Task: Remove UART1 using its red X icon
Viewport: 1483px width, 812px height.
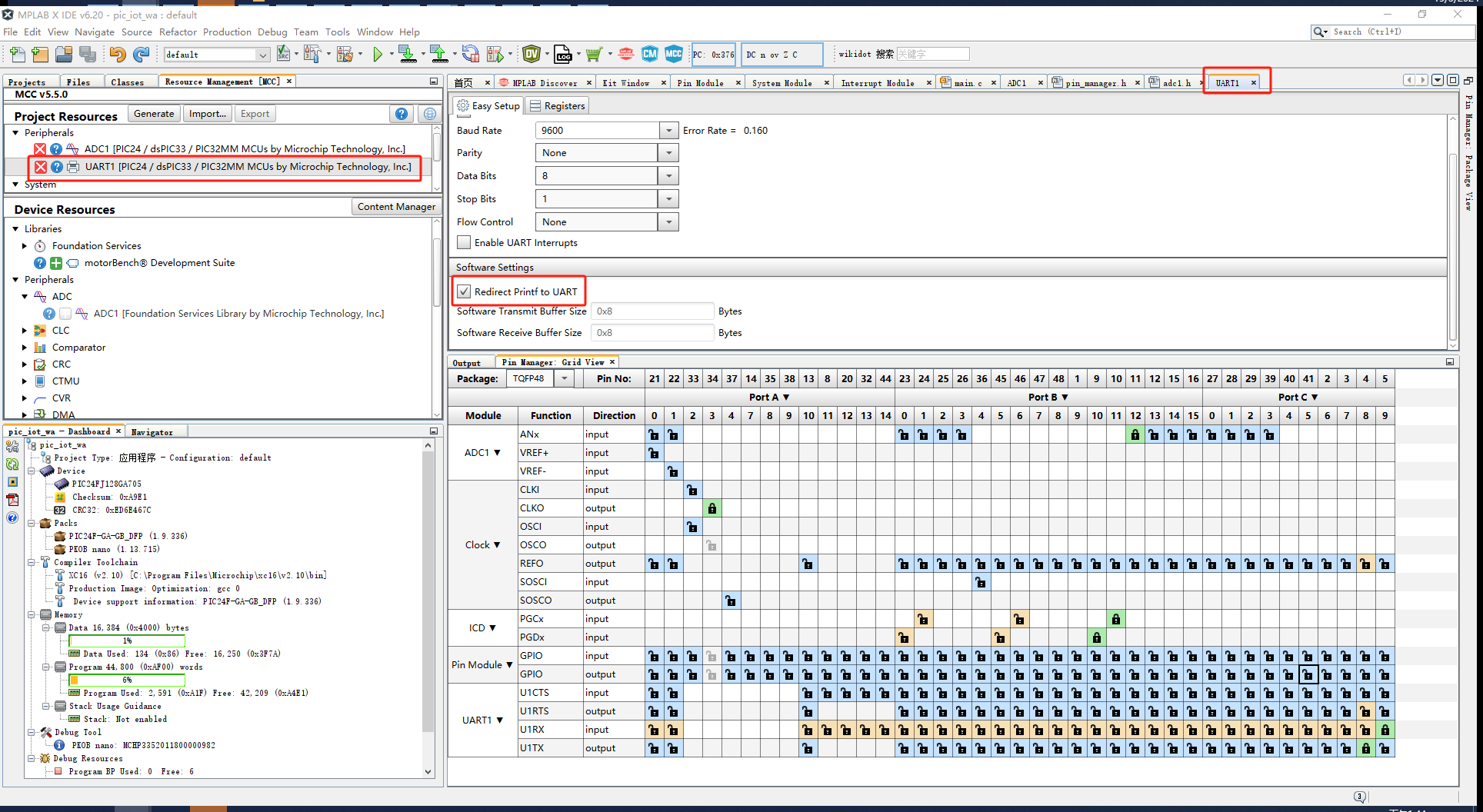Action: (40, 167)
